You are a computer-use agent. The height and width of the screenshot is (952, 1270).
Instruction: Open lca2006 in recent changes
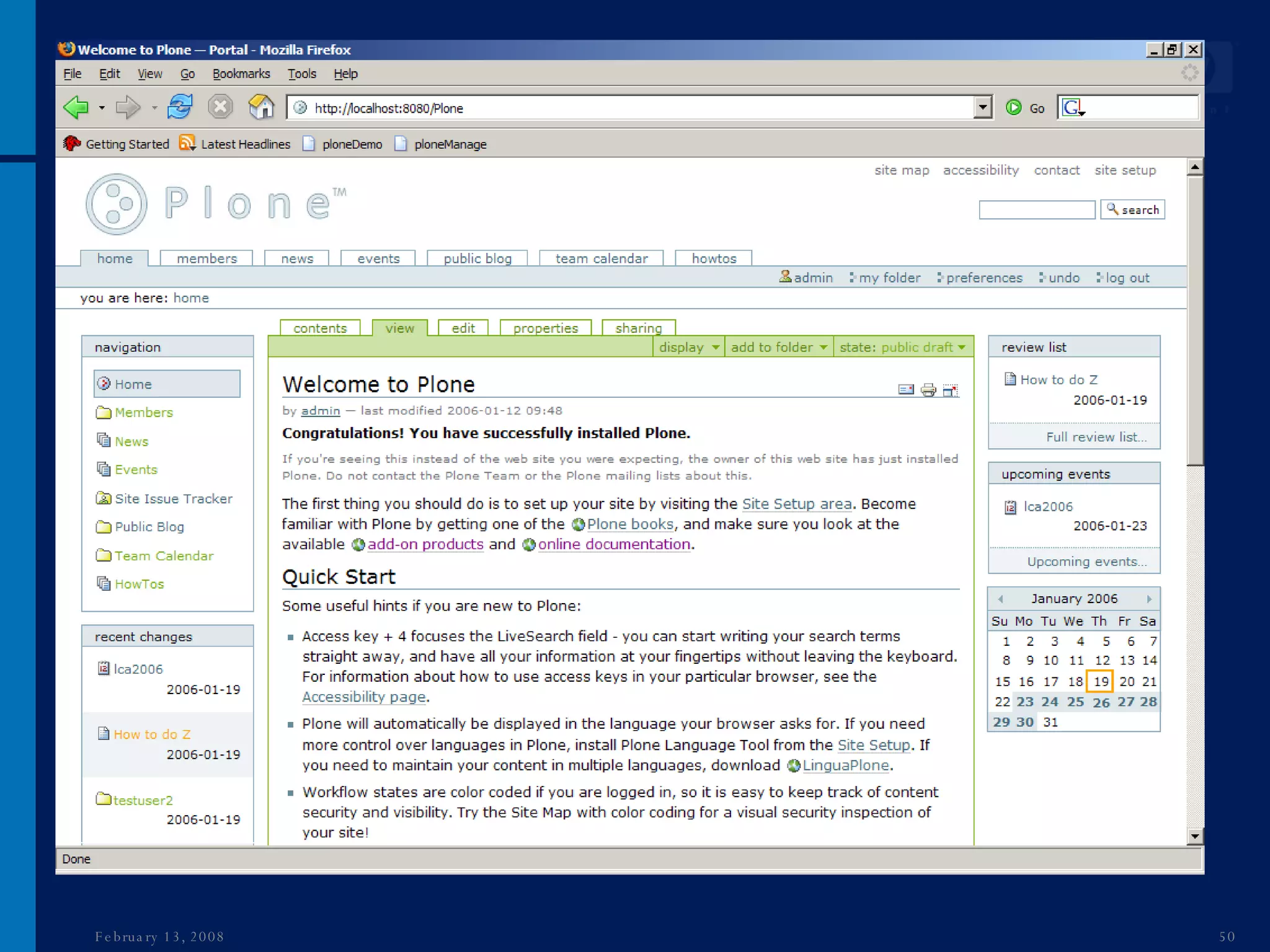(138, 669)
